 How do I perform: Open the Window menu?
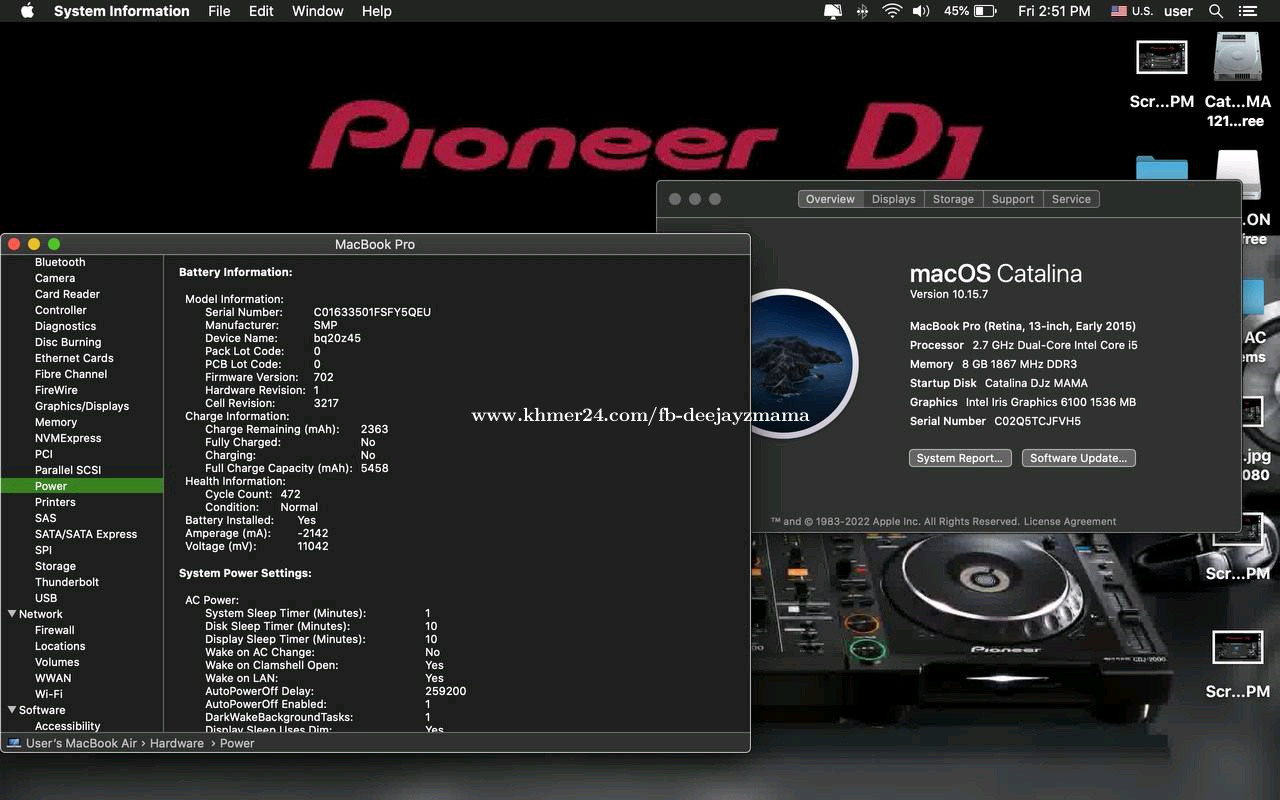click(318, 11)
